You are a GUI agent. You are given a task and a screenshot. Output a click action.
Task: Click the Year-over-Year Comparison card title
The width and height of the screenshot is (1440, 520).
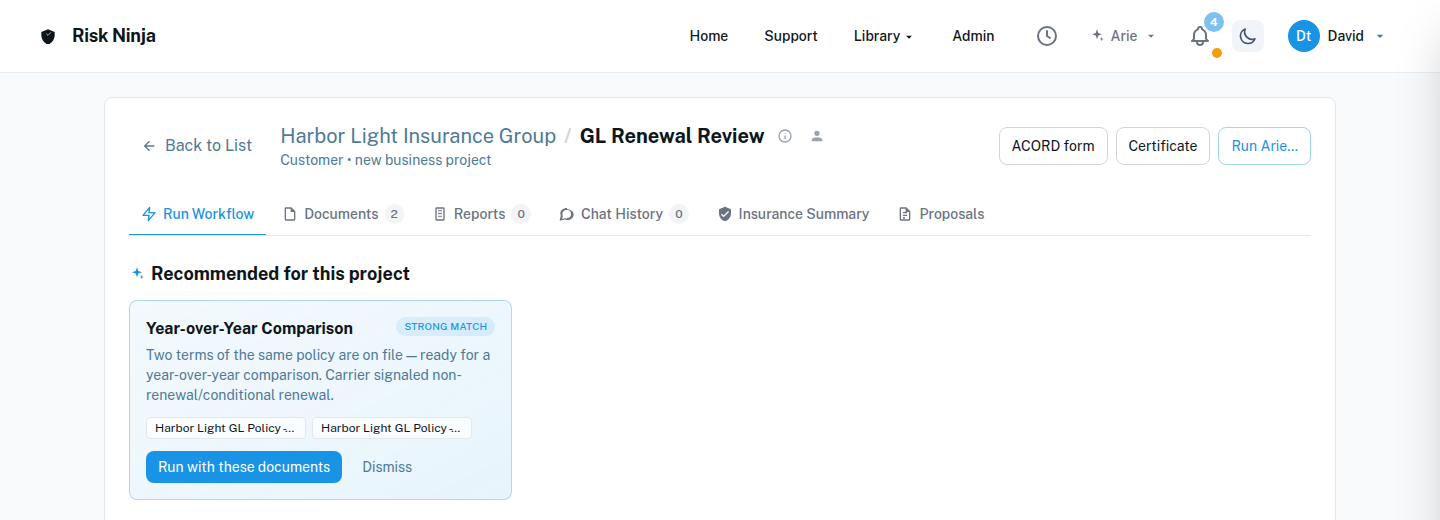pos(249,328)
